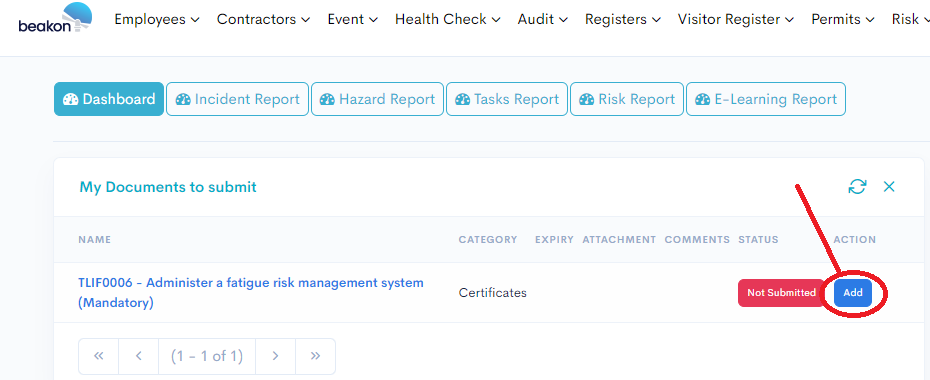Screen dimensions: 930x380
Task: Close the My Documents to submit panel
Action: coord(888,187)
